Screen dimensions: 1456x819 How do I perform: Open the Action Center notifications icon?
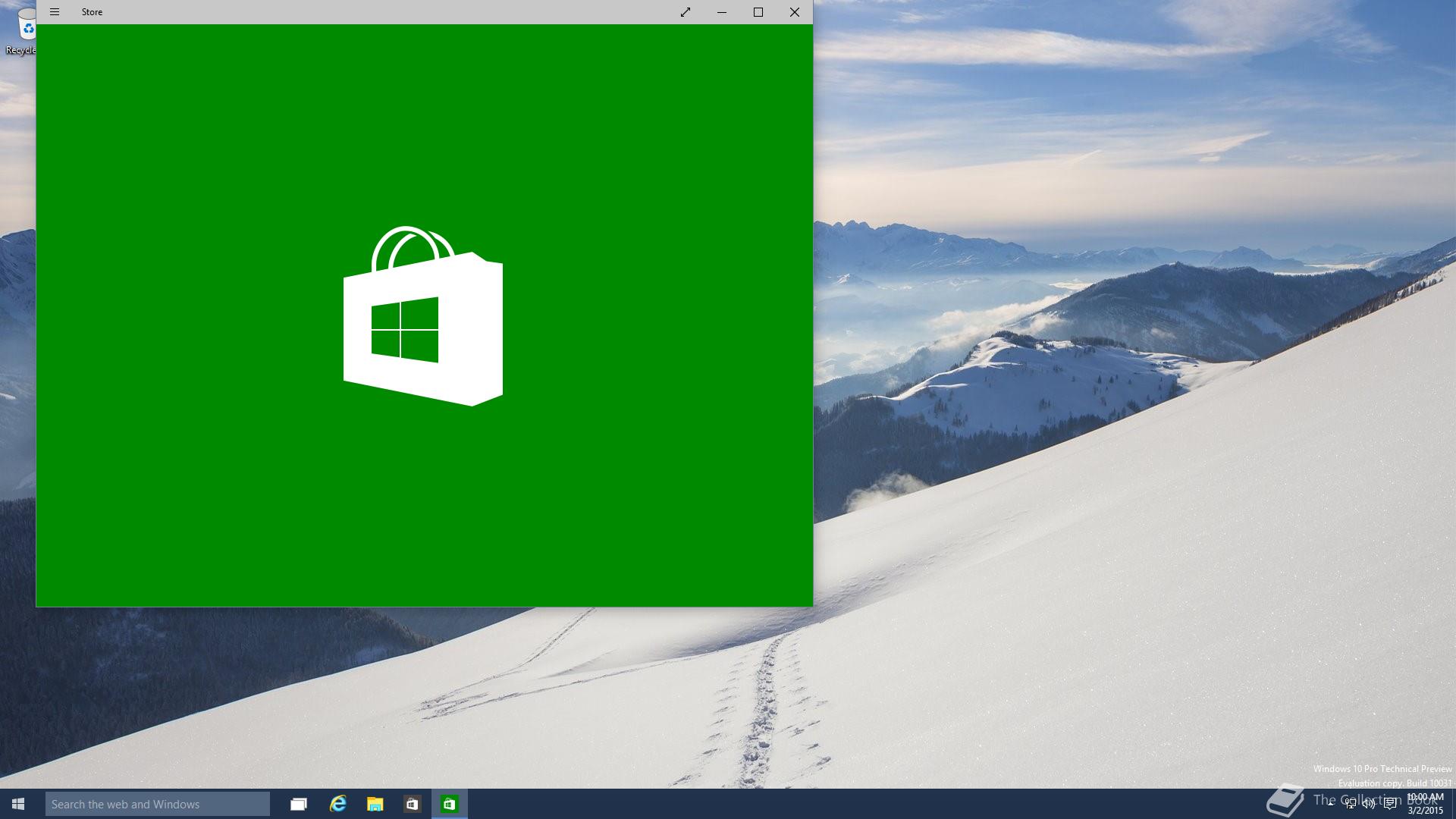[1389, 804]
